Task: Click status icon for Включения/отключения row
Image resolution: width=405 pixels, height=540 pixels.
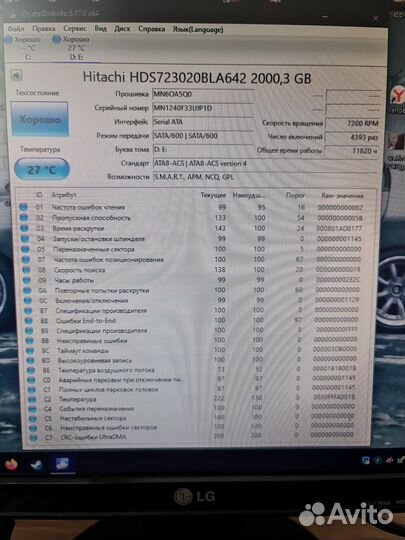Action: 28,300
